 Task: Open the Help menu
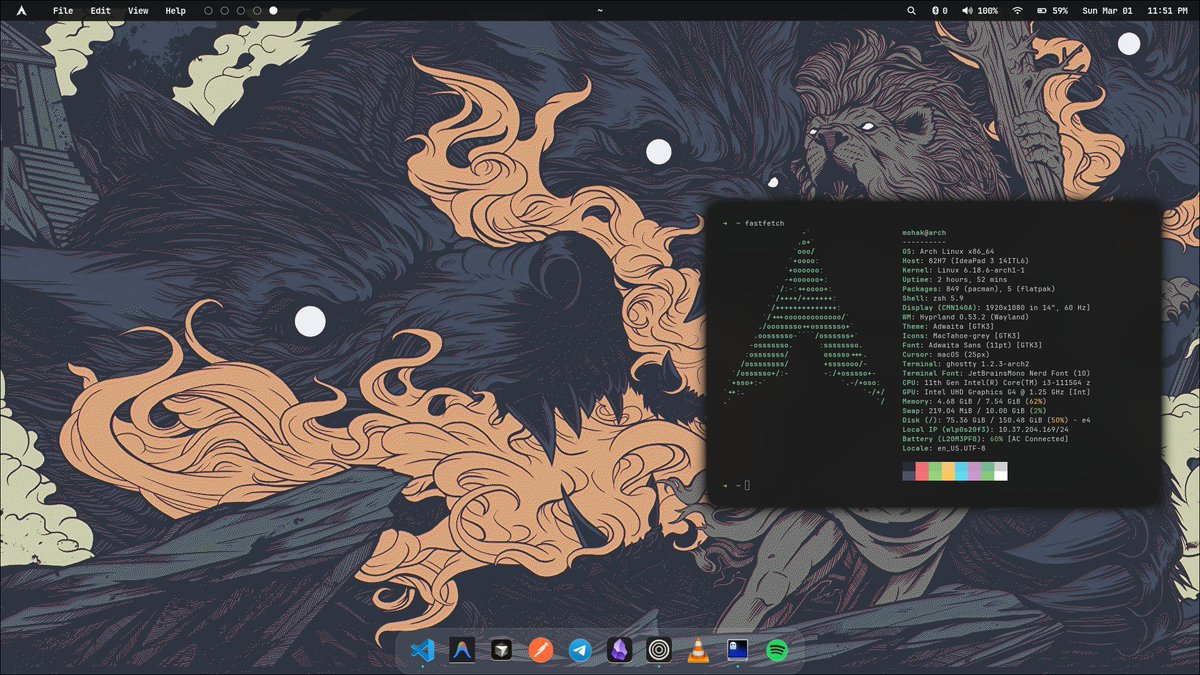coord(175,10)
